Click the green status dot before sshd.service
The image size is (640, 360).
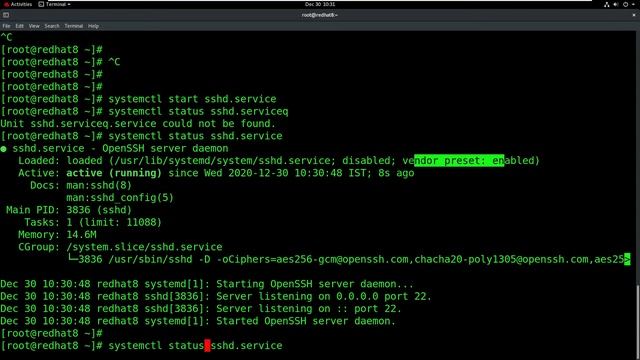coord(4,149)
